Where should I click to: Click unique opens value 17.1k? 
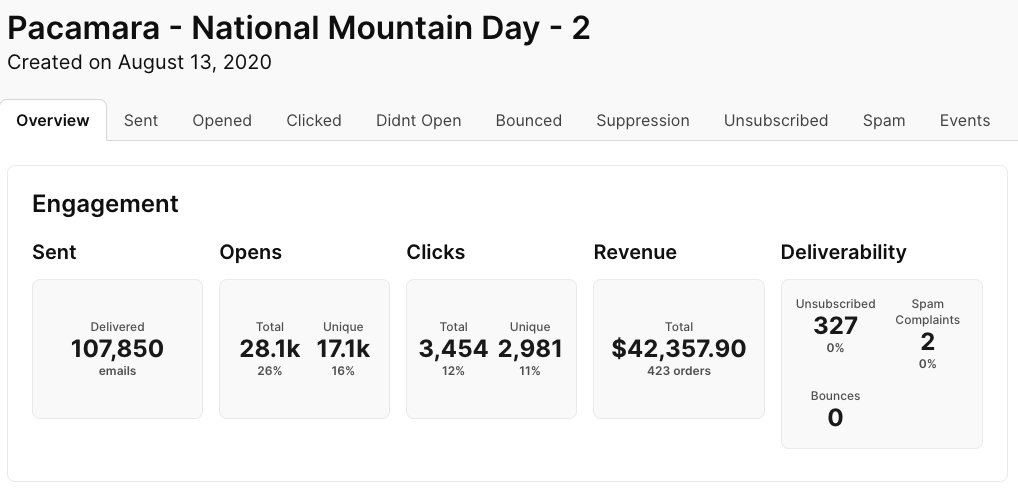pos(343,349)
